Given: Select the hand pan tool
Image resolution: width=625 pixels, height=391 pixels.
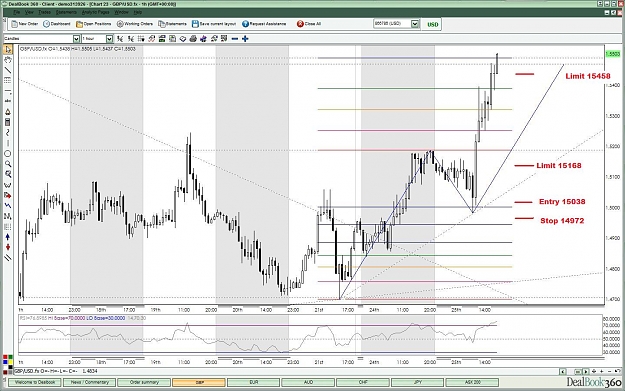Looking at the screenshot, I should (8, 60).
